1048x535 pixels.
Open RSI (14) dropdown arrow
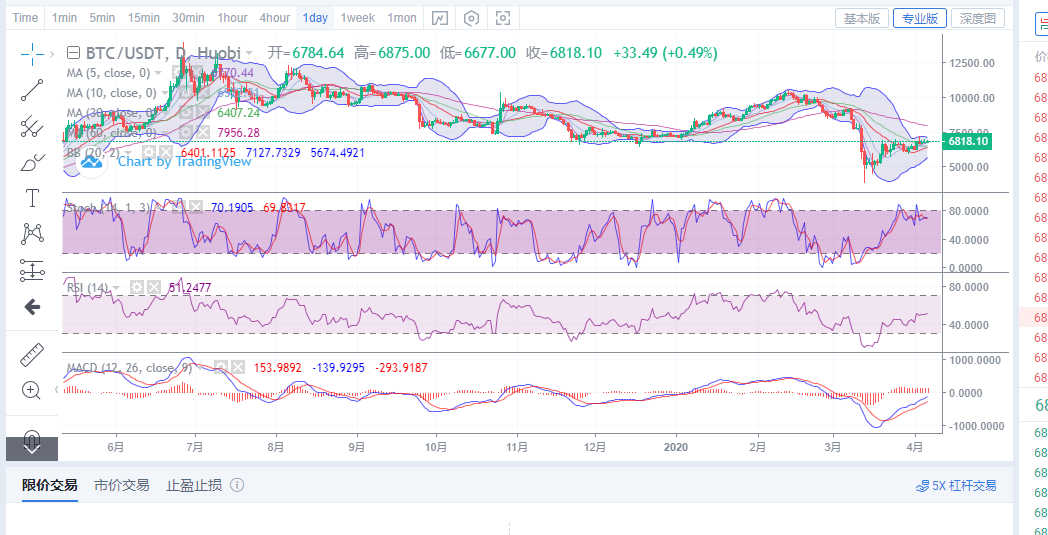[x=116, y=288]
